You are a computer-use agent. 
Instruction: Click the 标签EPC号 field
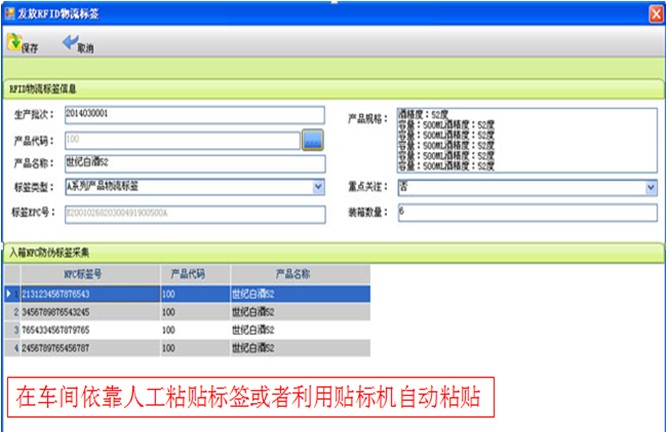click(194, 212)
